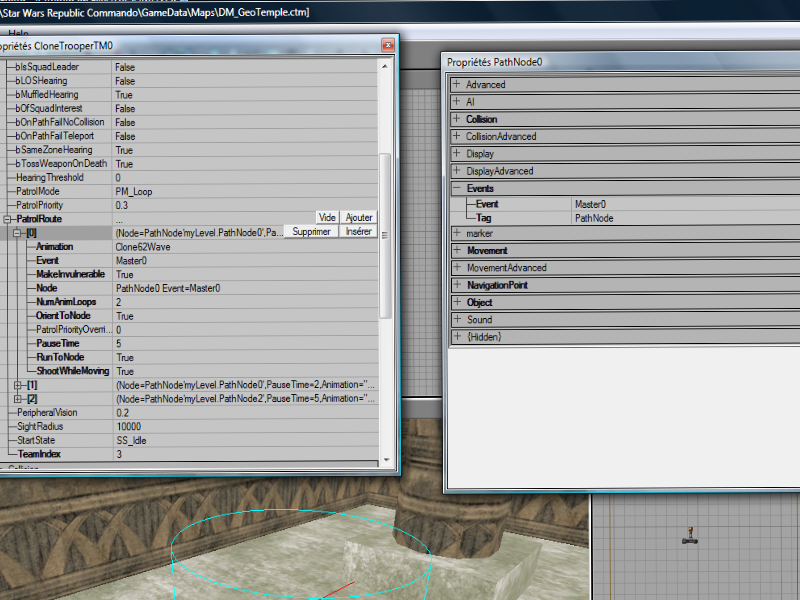Expand the marker category
This screenshot has height=600, width=800.
click(457, 233)
